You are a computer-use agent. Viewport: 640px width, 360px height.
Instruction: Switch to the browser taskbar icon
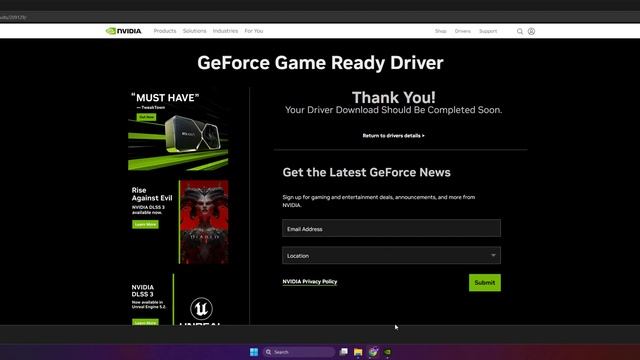[x=373, y=352]
